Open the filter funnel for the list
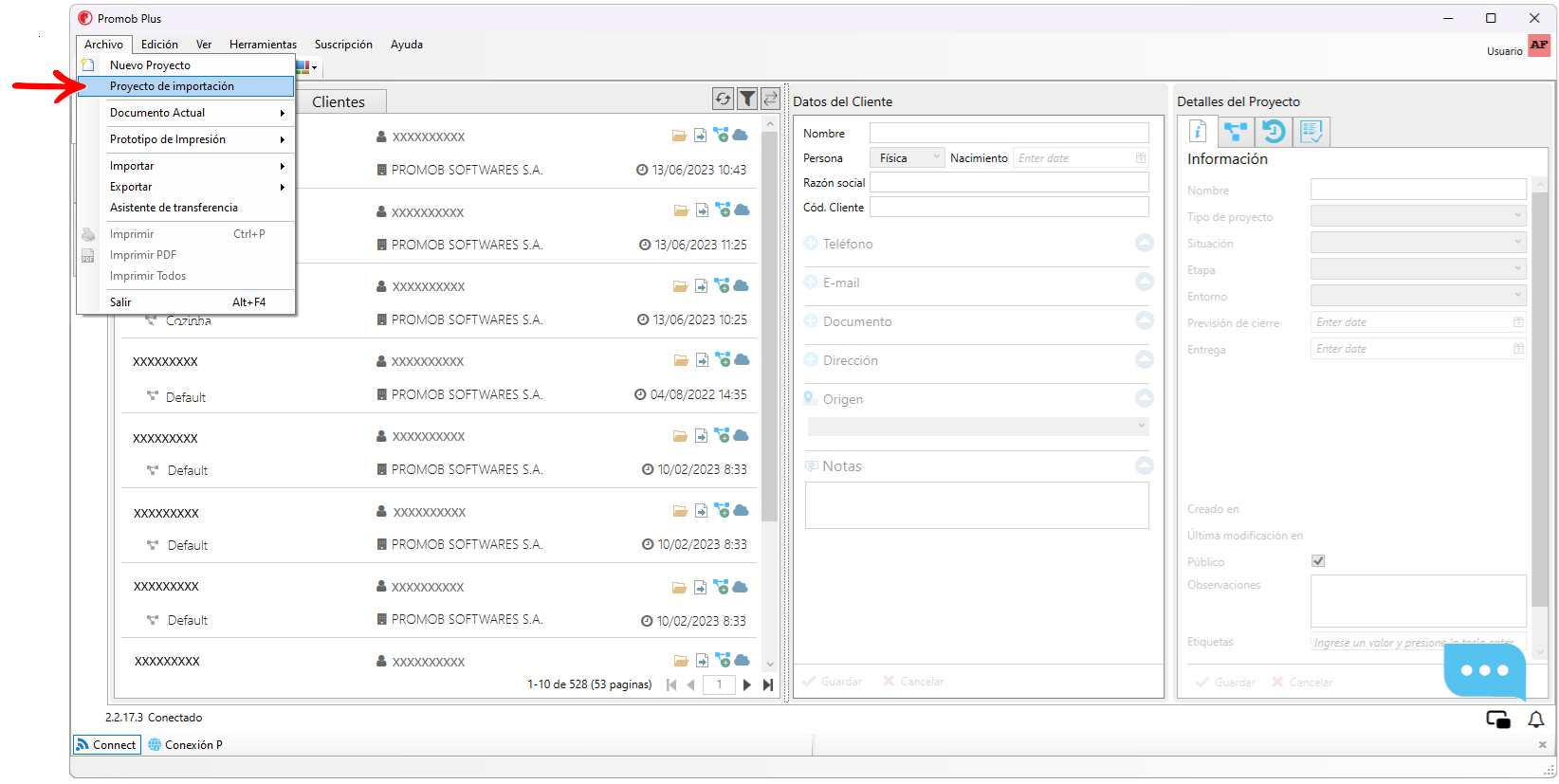Screen dimensions: 1559x784 [x=747, y=99]
